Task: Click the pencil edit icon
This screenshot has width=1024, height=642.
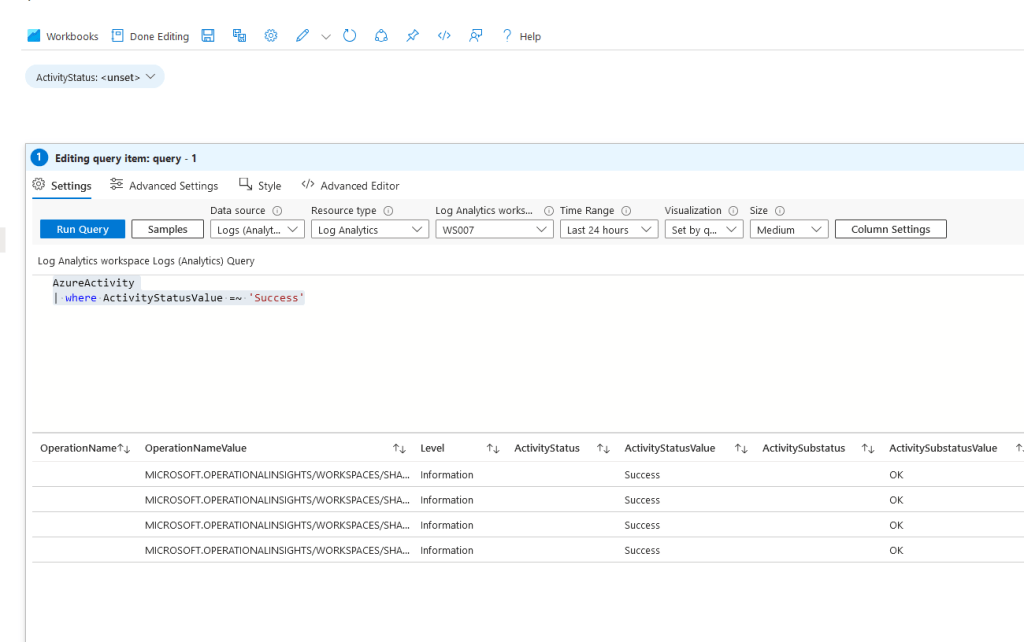Action: [x=302, y=36]
